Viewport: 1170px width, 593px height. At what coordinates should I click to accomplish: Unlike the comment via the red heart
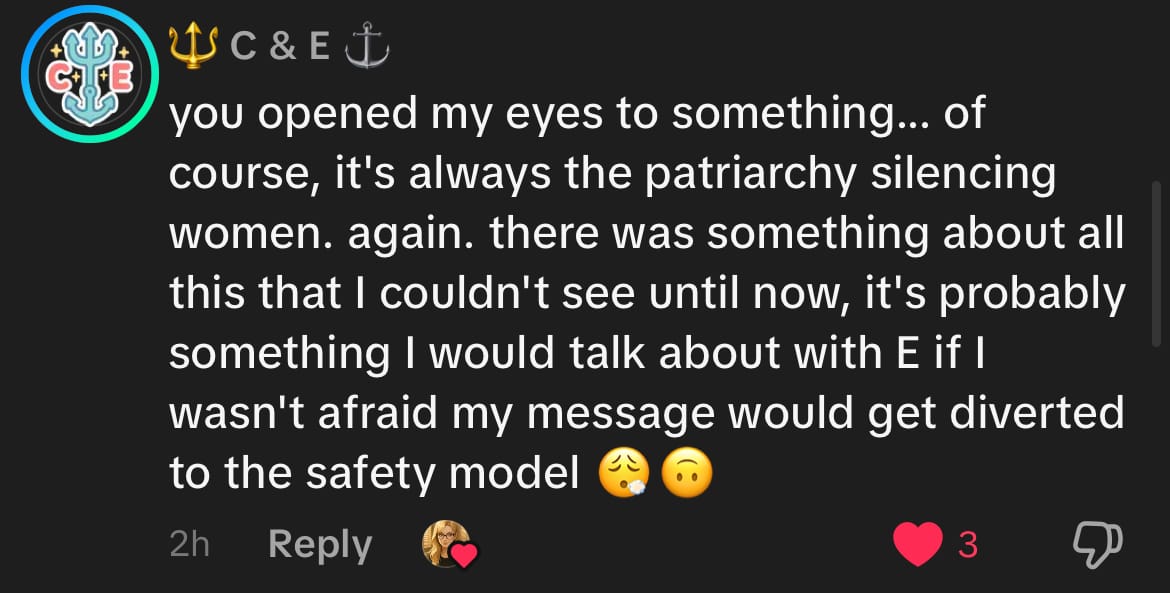(x=916, y=545)
